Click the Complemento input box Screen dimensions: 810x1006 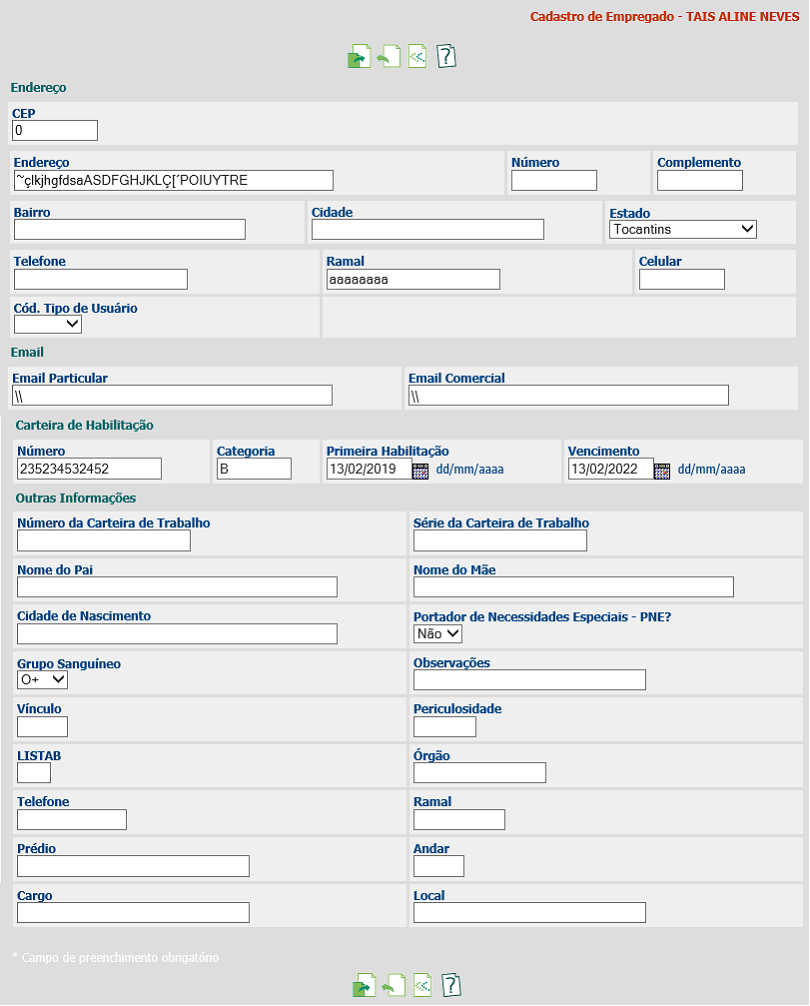(700, 180)
